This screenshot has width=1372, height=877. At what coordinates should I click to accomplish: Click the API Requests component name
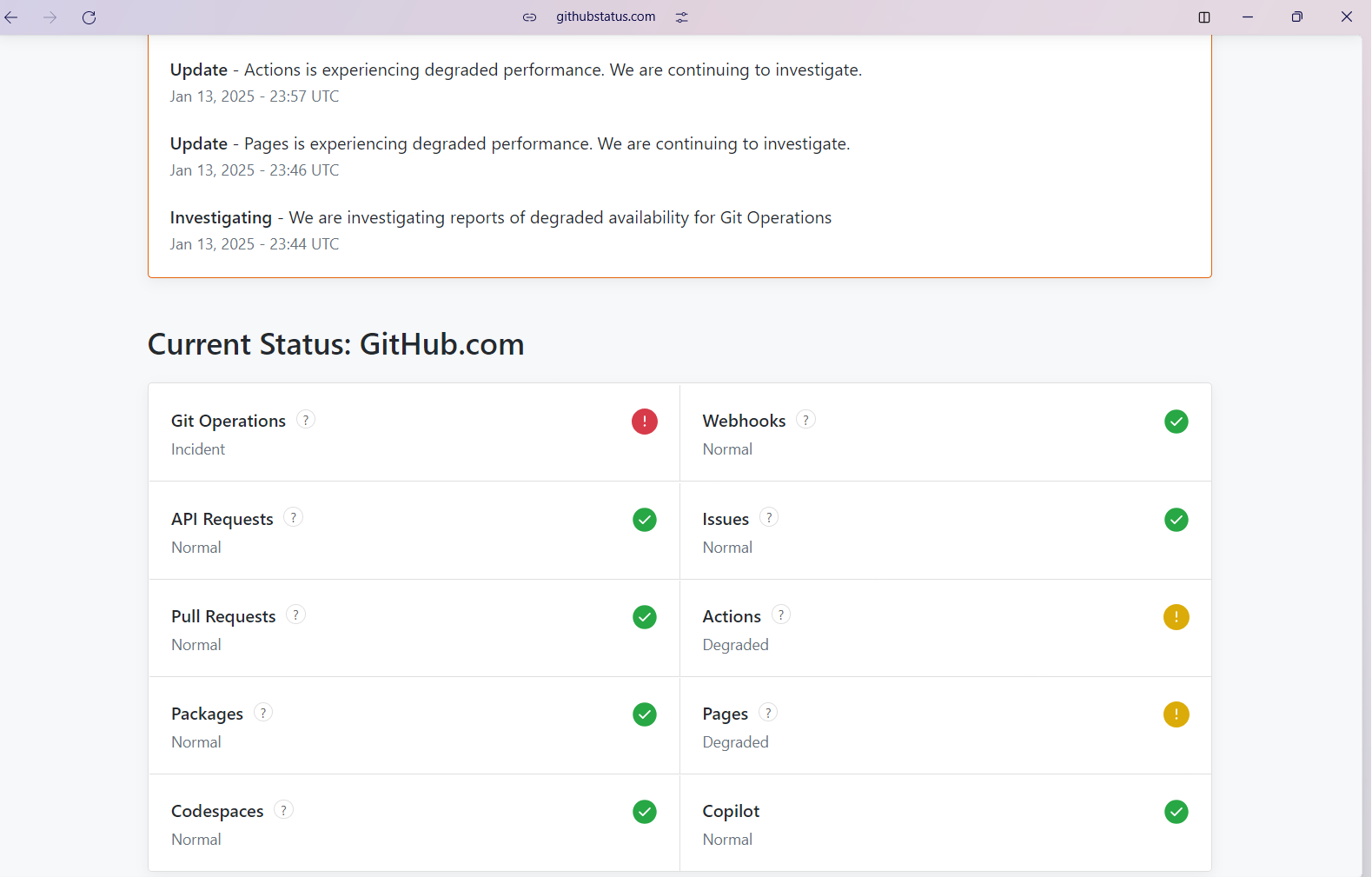pyautogui.click(x=222, y=519)
